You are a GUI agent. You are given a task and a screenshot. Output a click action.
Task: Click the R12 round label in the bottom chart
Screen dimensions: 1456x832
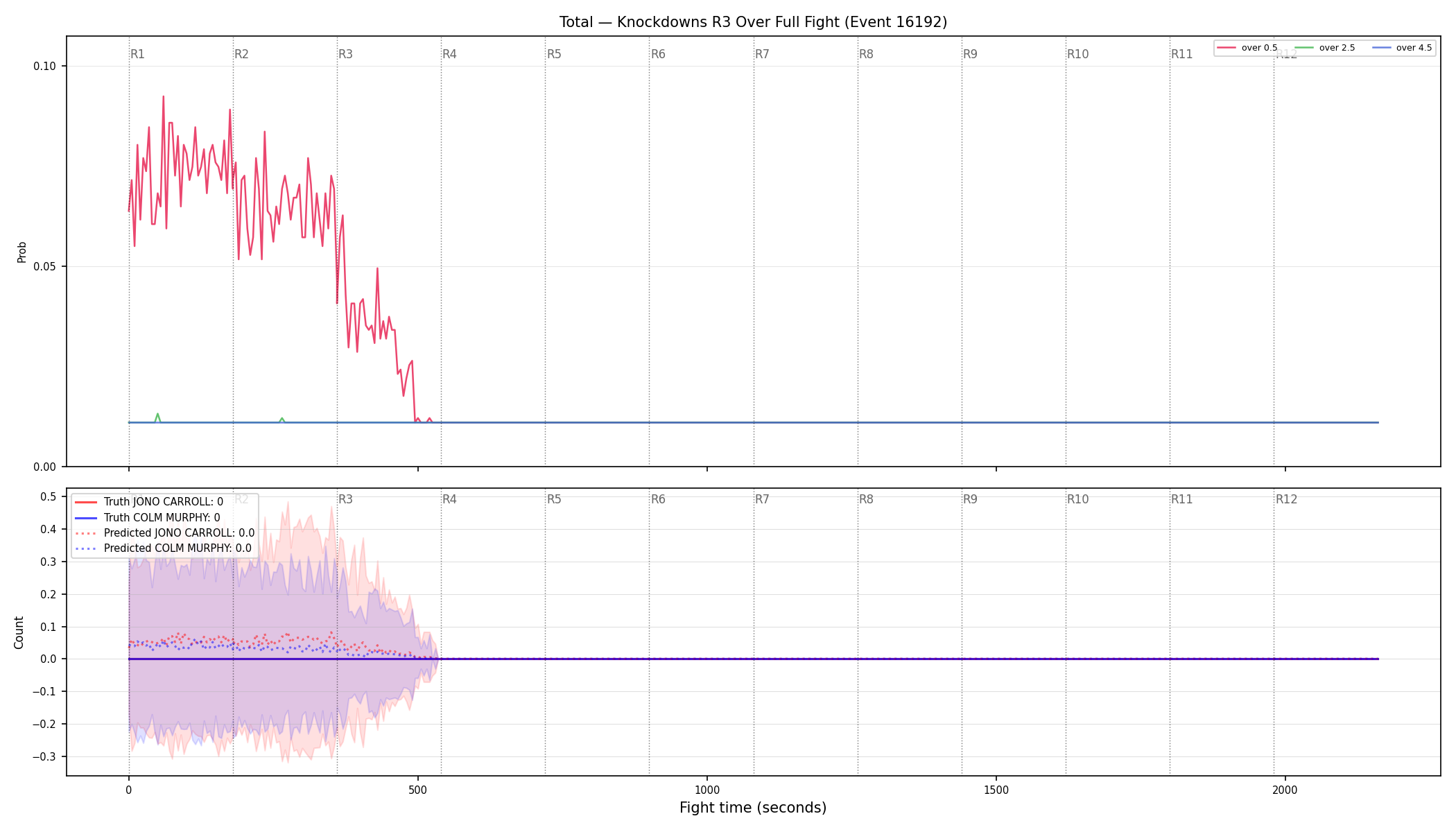[1286, 499]
